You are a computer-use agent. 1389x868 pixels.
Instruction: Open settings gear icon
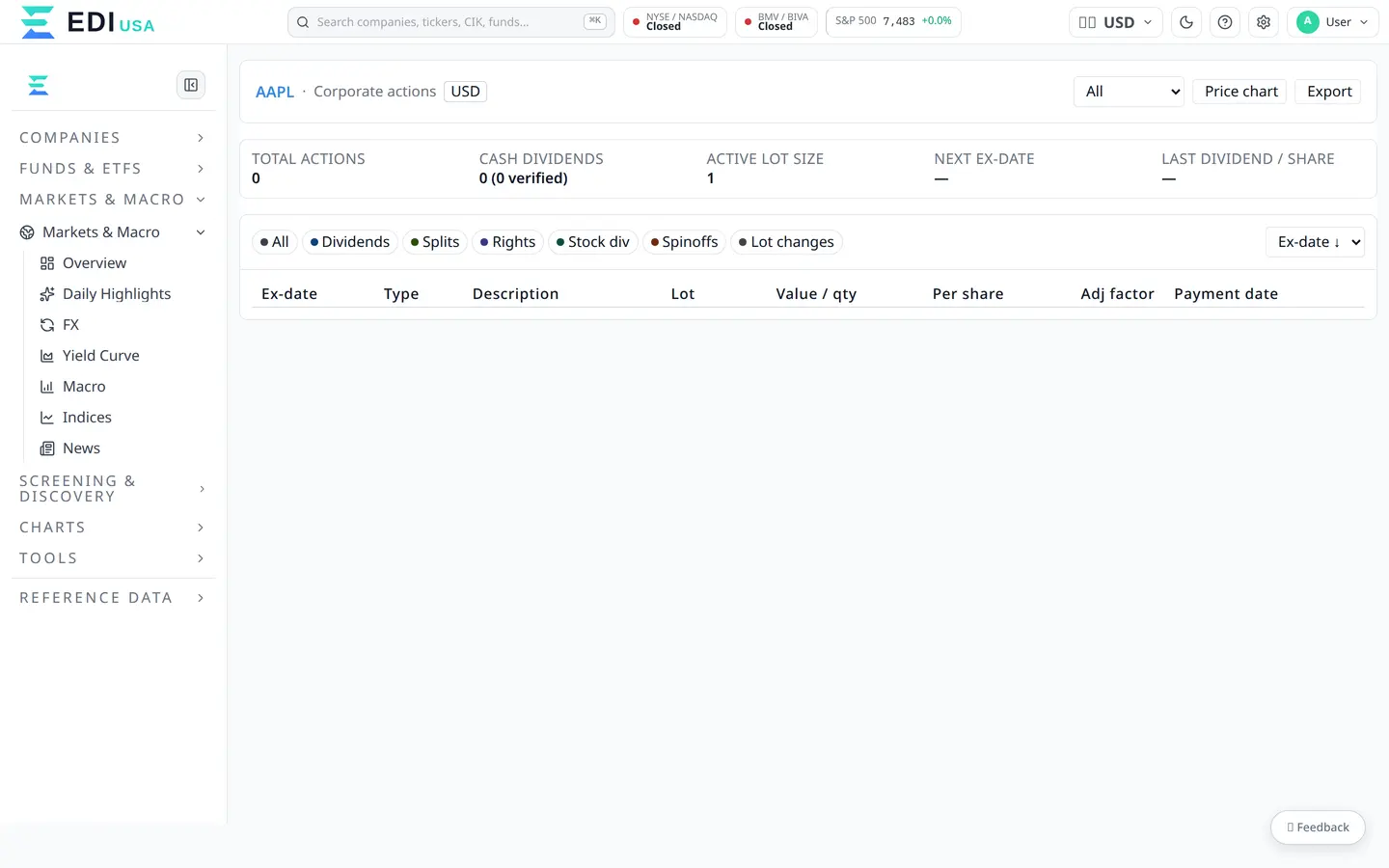[x=1264, y=22]
